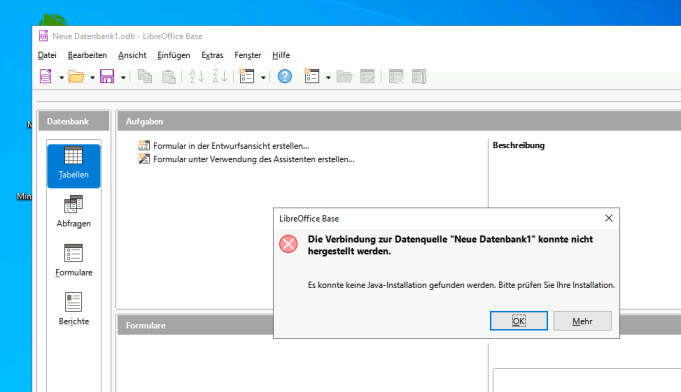Open LibreOffice Help blue question icon

pyautogui.click(x=285, y=76)
